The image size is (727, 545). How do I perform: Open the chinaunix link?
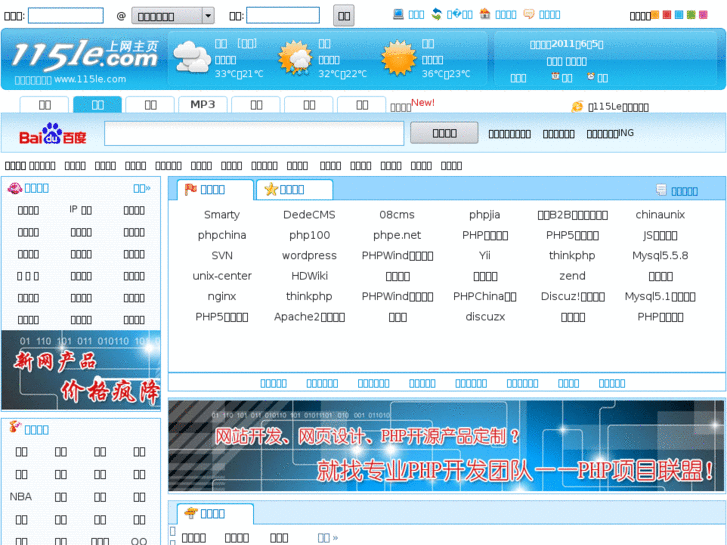point(660,215)
